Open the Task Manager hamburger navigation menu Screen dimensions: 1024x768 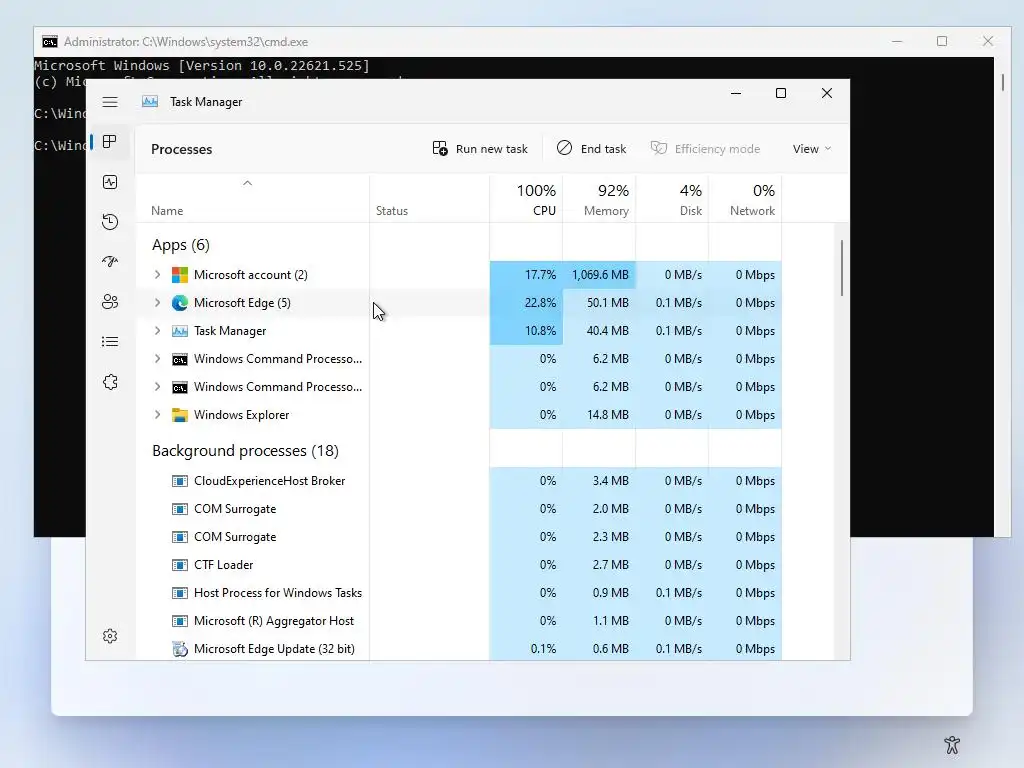tap(110, 102)
